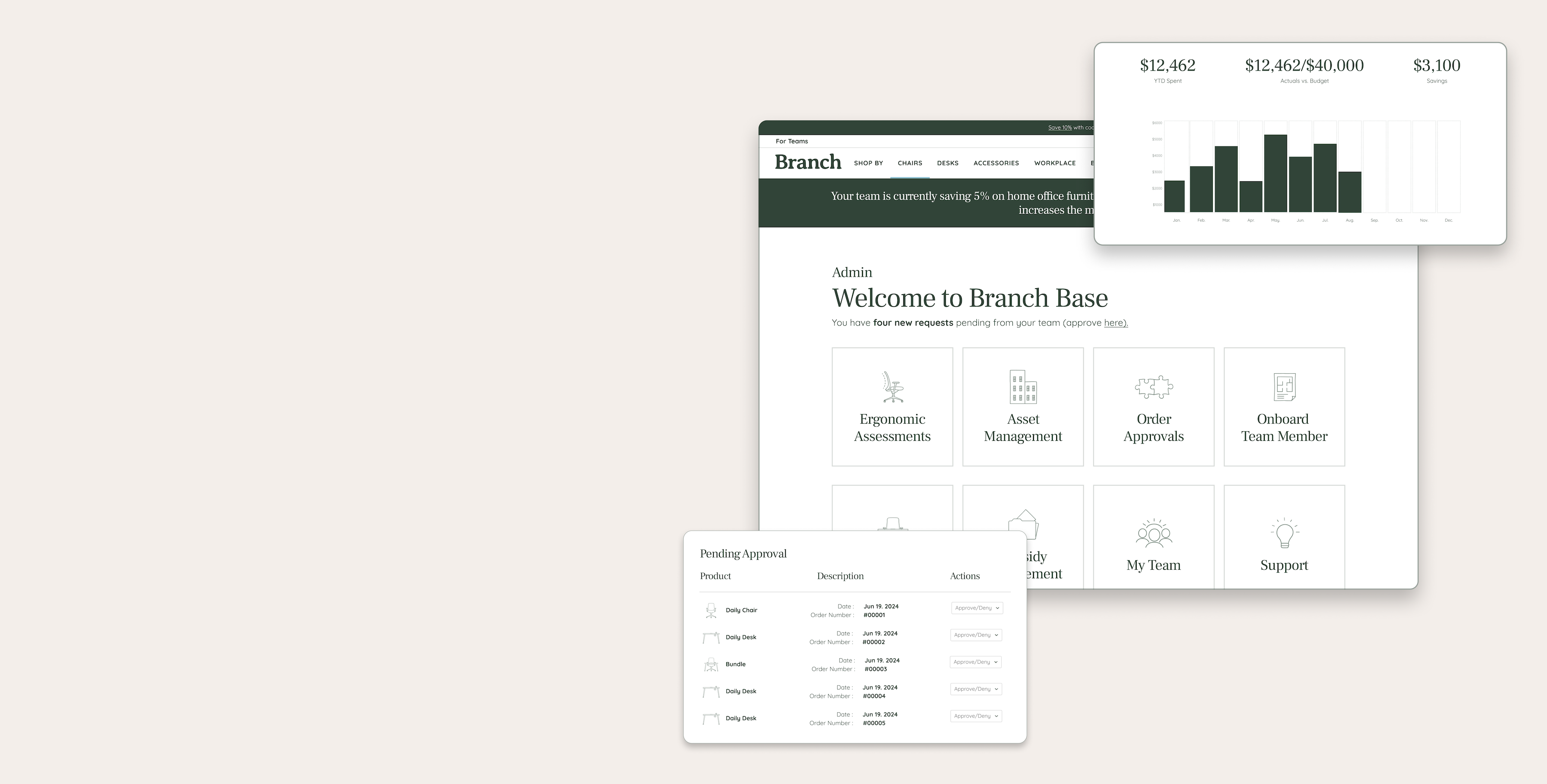
Task: Click the Daily Chair product icon
Action: (x=711, y=610)
